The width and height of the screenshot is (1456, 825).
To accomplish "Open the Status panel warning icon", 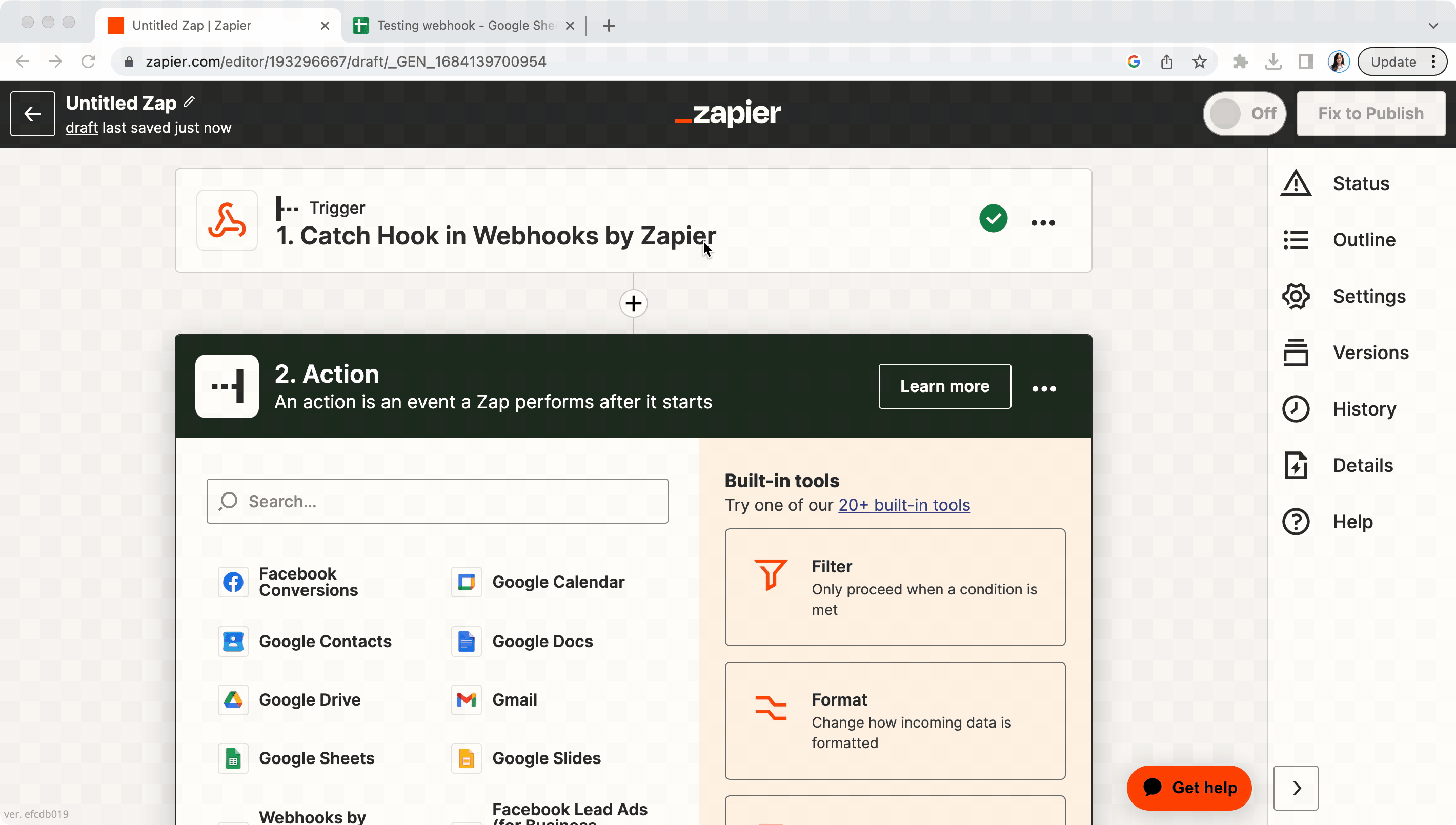I will [1296, 183].
